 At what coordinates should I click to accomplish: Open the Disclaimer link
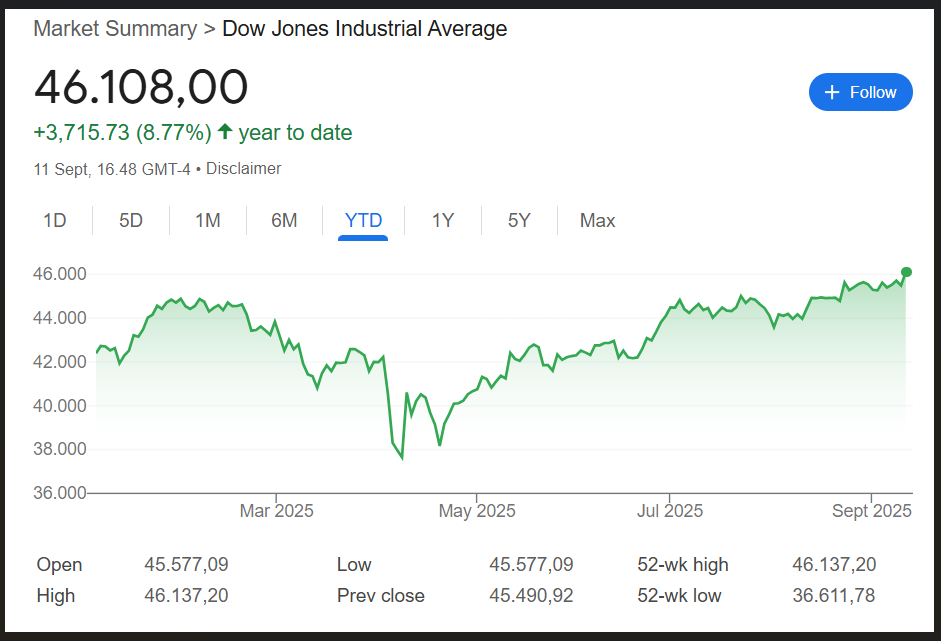coord(244,169)
